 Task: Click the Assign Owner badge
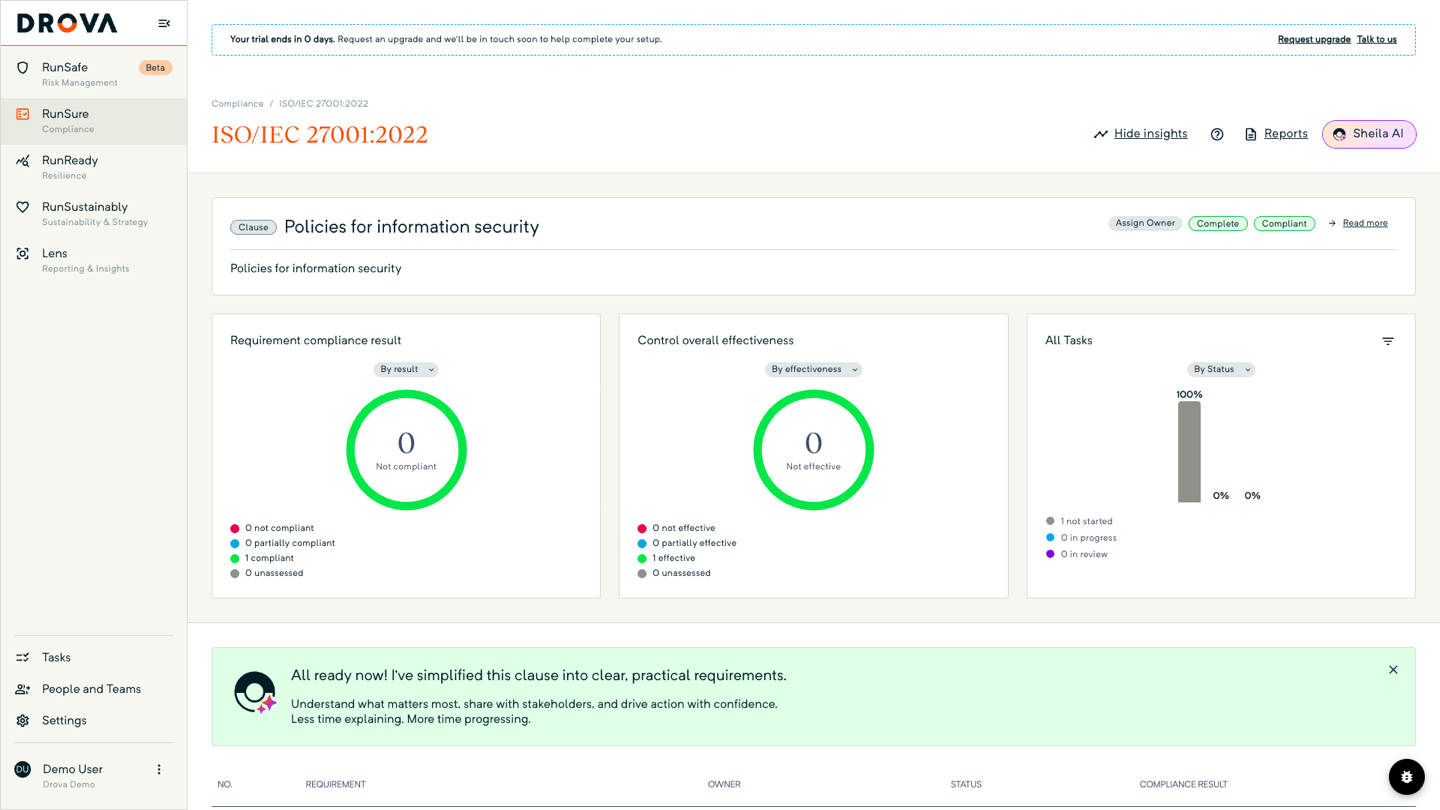pyautogui.click(x=1145, y=223)
